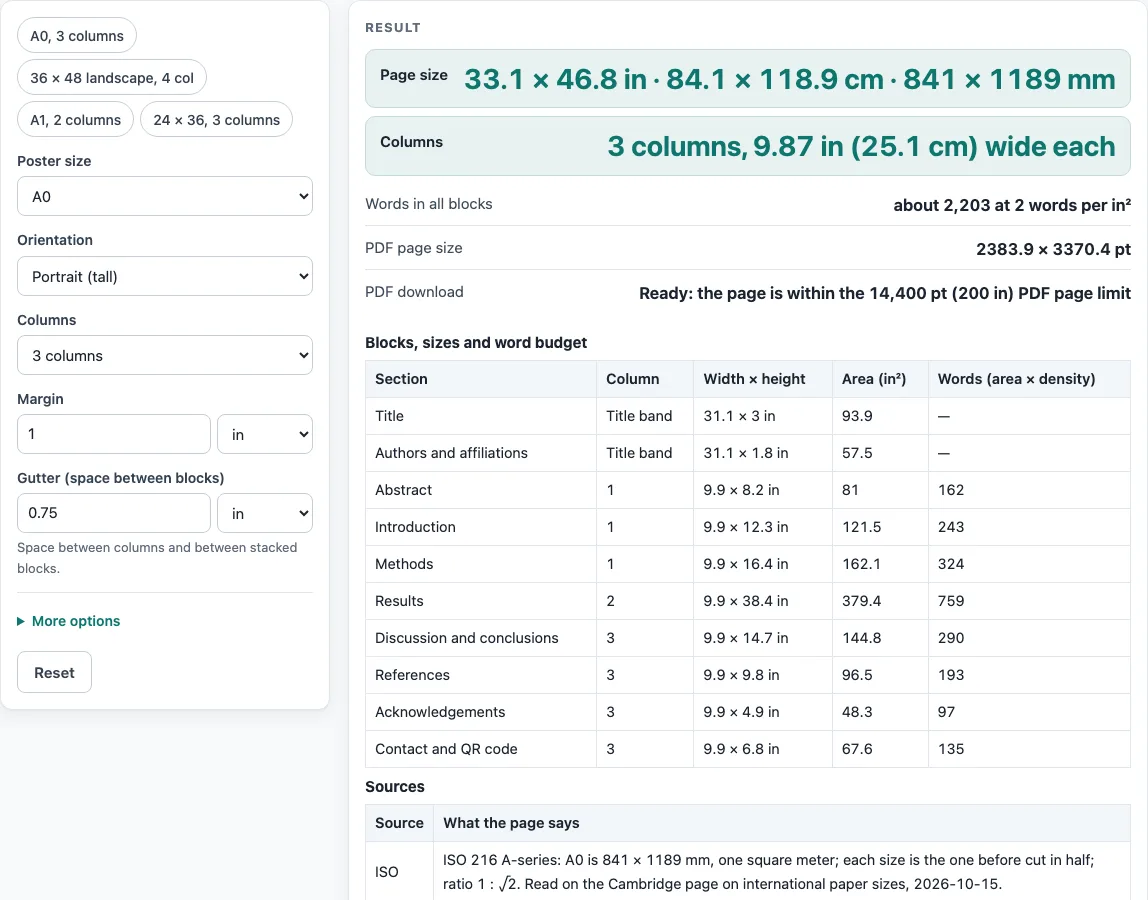Screen dimensions: 1148x900
Task: Apply the A0, 3 columns preset
Action: 77,36
